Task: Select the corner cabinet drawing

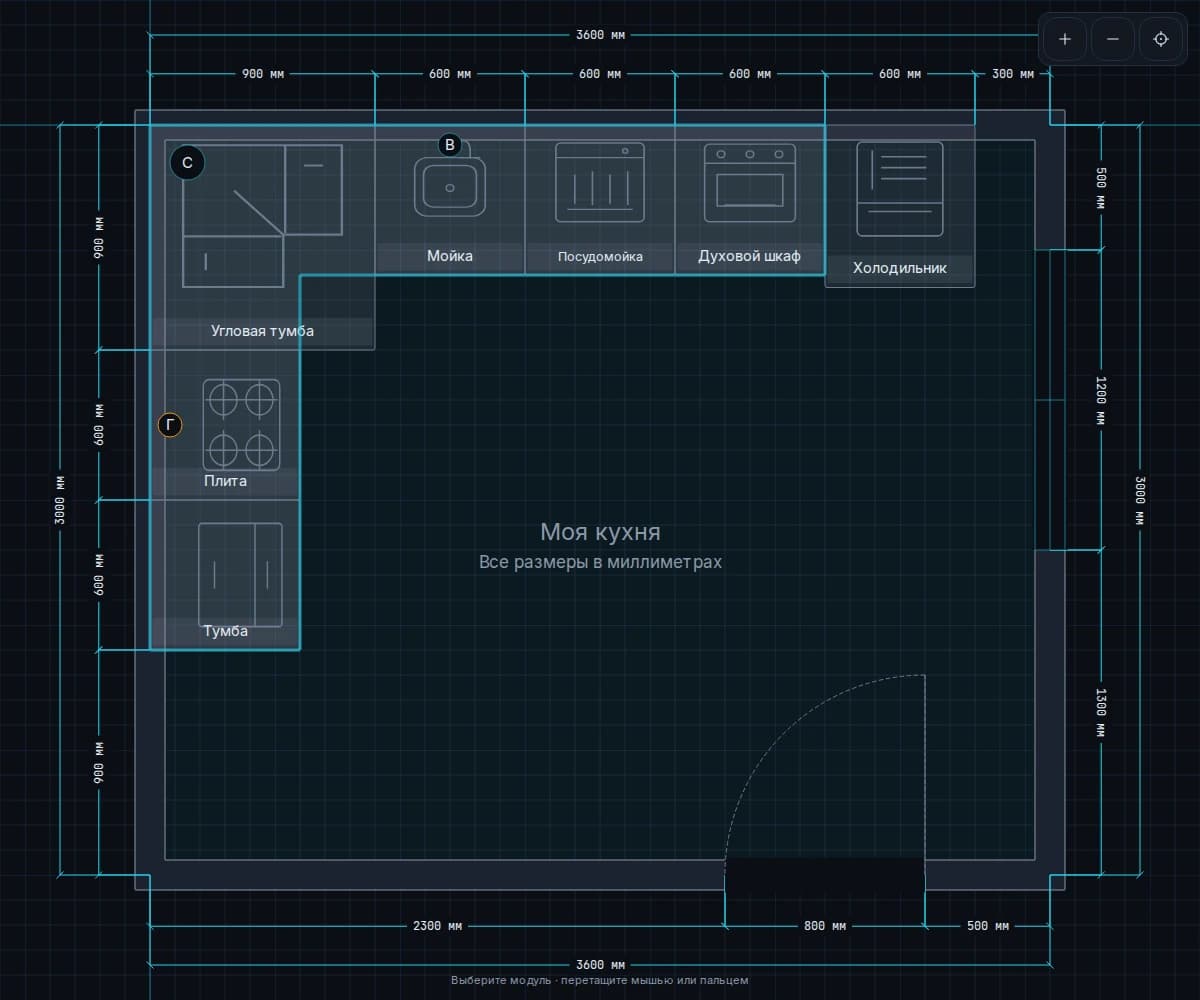Action: click(x=262, y=216)
